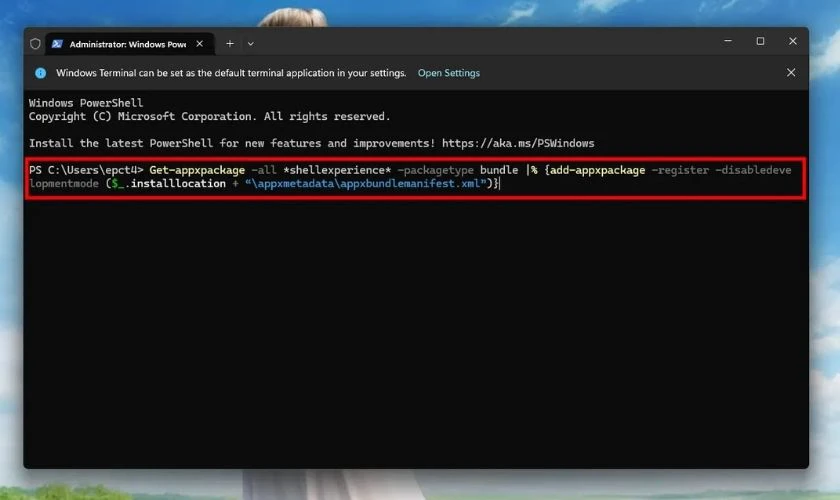Expand the new tab profile dropdown
The width and height of the screenshot is (840, 500).
pos(250,44)
